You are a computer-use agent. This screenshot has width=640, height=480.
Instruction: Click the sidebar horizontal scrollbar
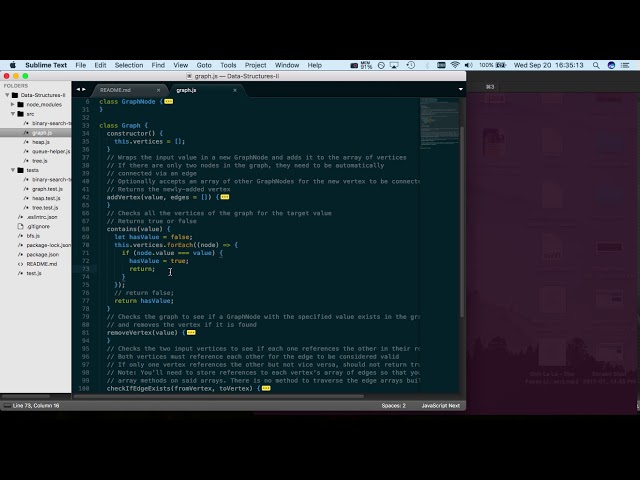tap(25, 396)
